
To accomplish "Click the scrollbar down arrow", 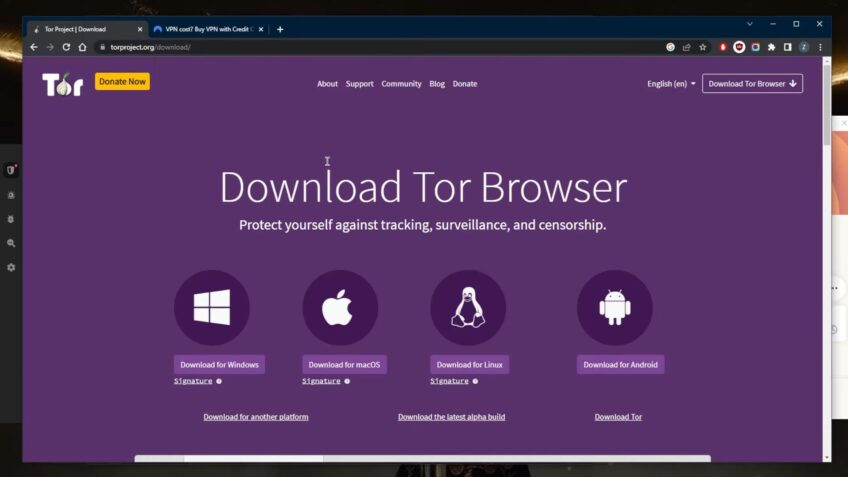I will [826, 458].
